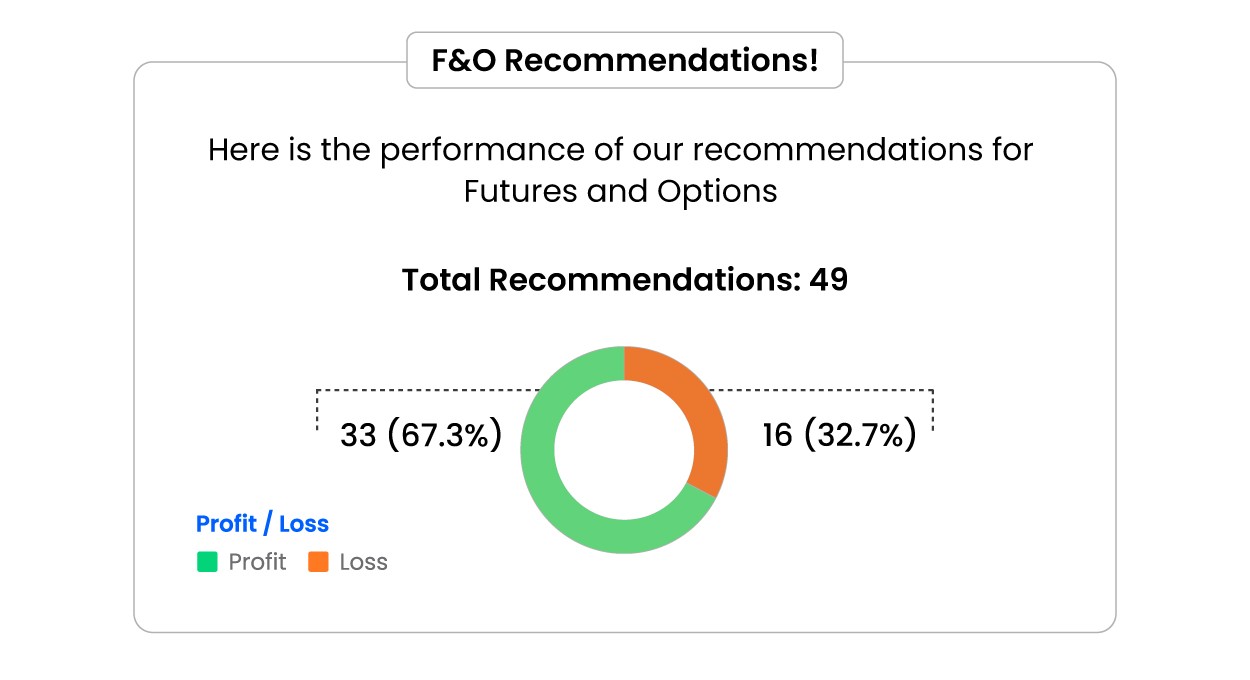Click the orange Loss legend swatch
Screen dimensions: 1250x680
[318, 562]
